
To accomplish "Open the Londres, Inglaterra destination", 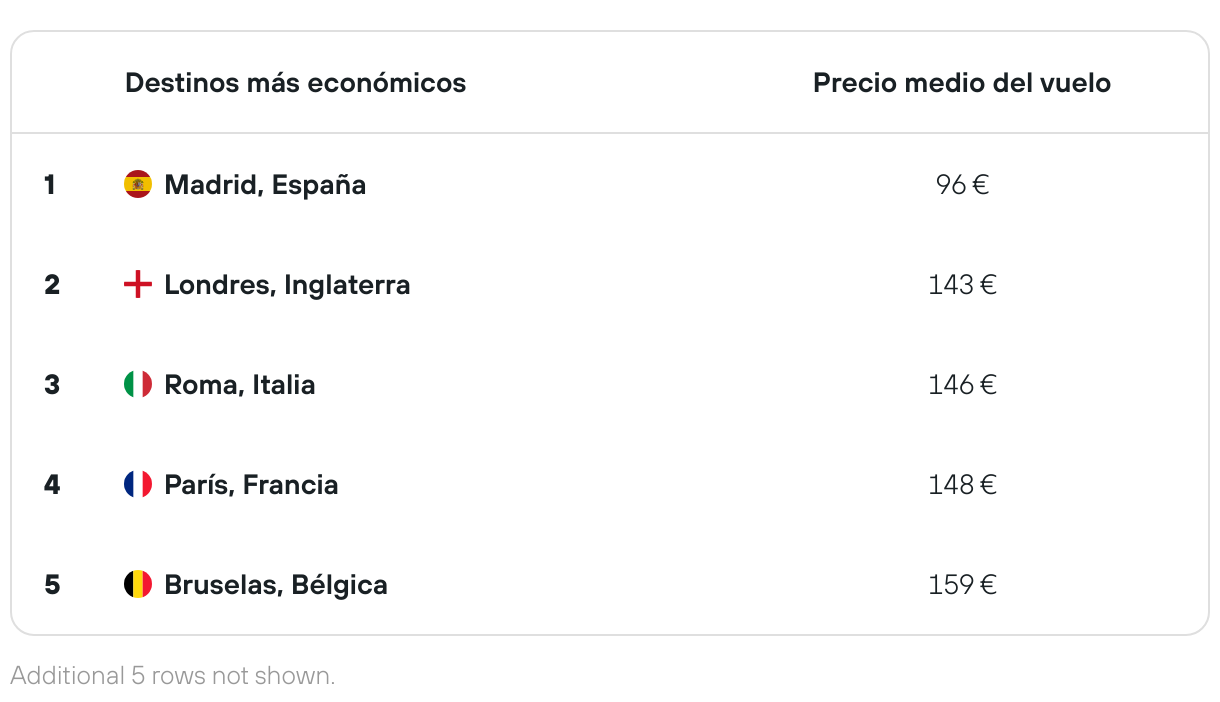I will pos(287,285).
